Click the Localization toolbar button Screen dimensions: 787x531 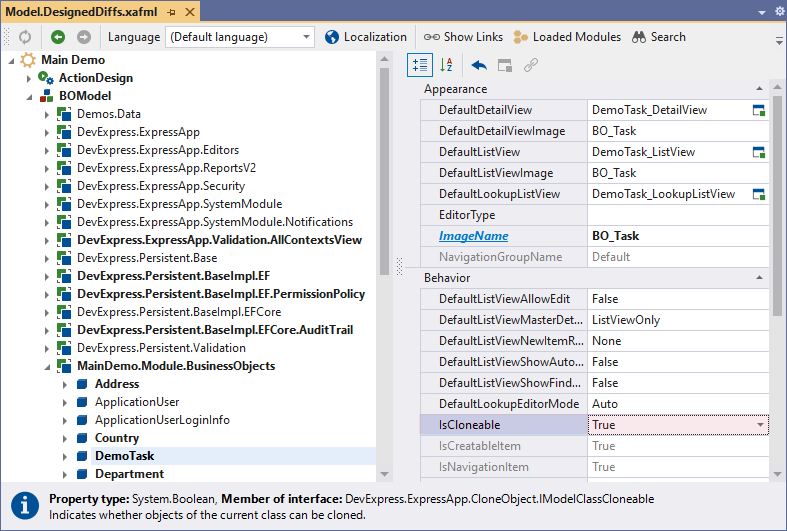[x=366, y=37]
